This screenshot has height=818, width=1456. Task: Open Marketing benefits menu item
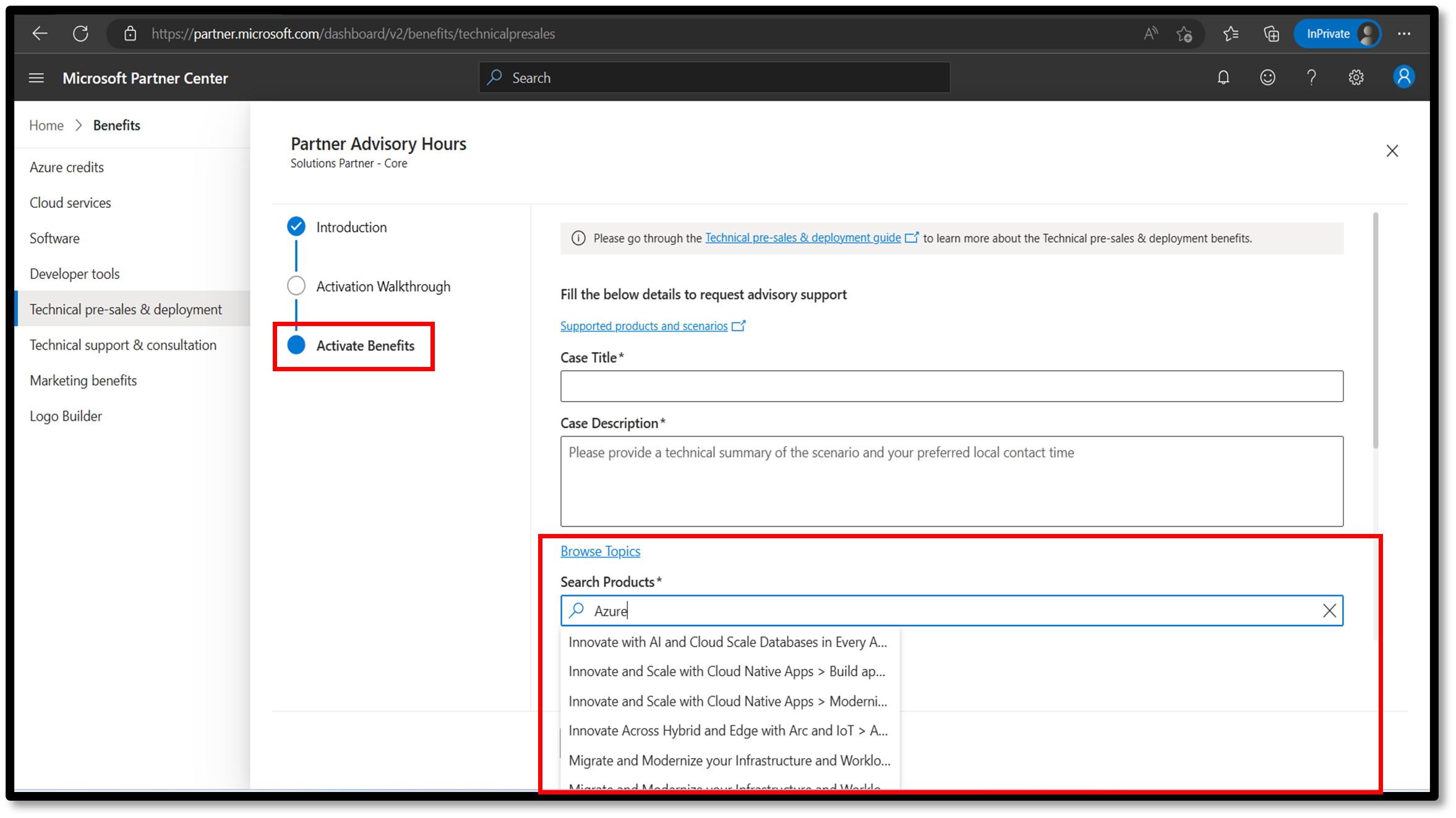pyautogui.click(x=83, y=380)
